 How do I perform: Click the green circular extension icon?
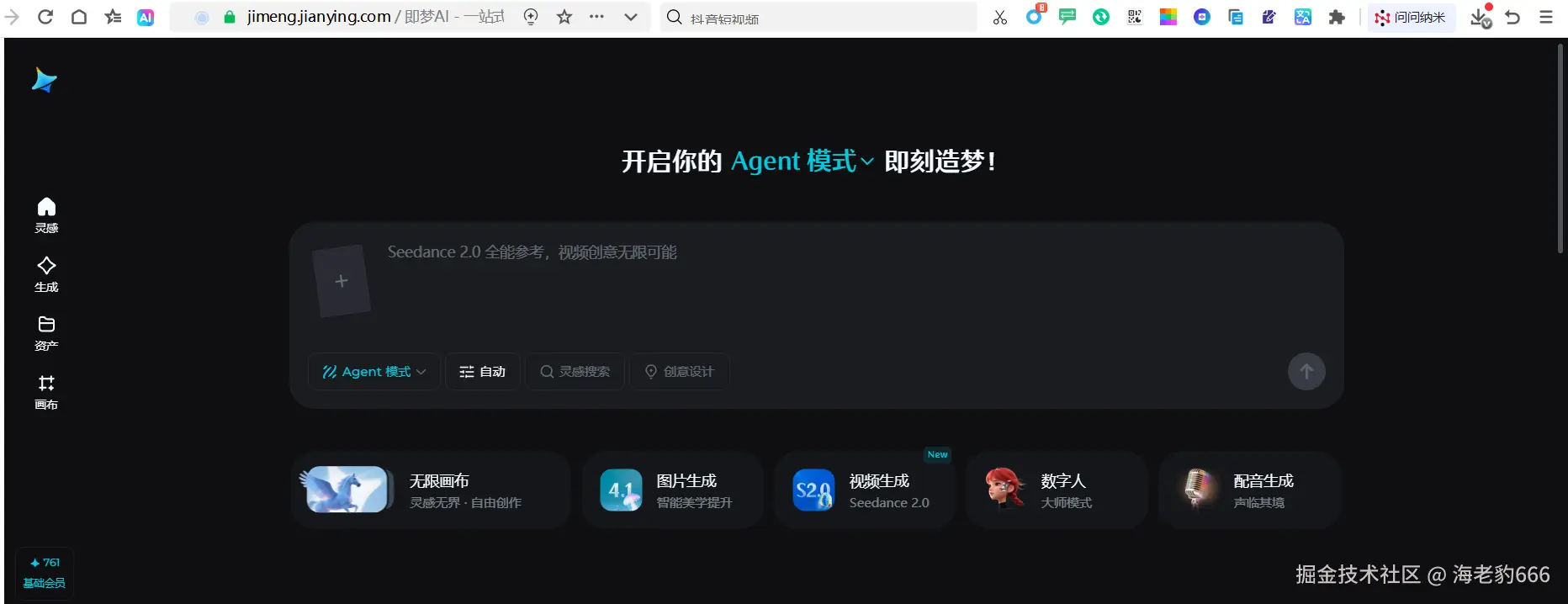click(x=1101, y=17)
